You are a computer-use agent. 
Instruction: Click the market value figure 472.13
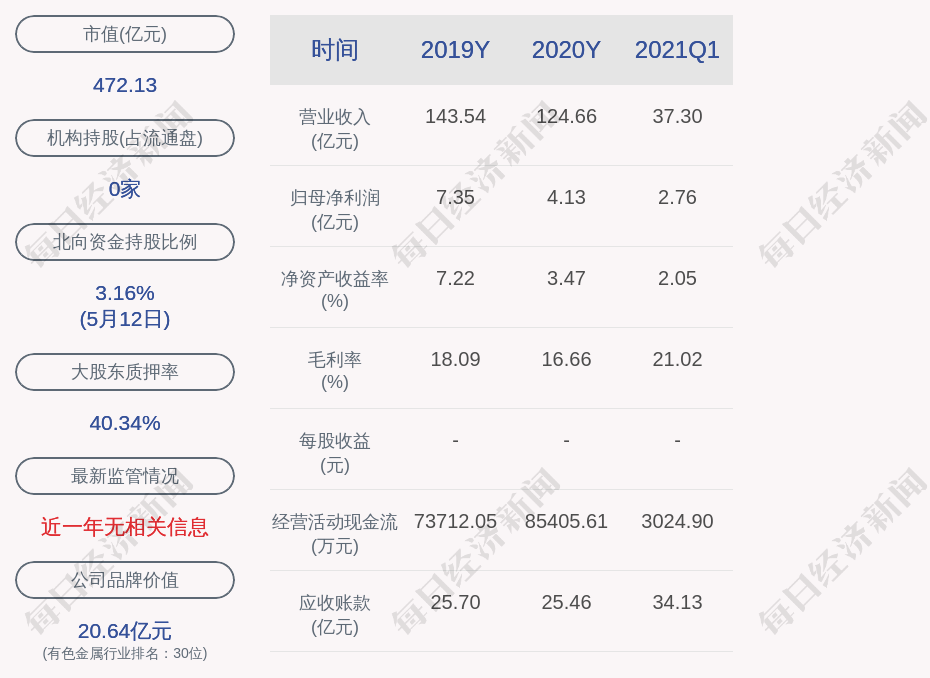[x=125, y=85]
